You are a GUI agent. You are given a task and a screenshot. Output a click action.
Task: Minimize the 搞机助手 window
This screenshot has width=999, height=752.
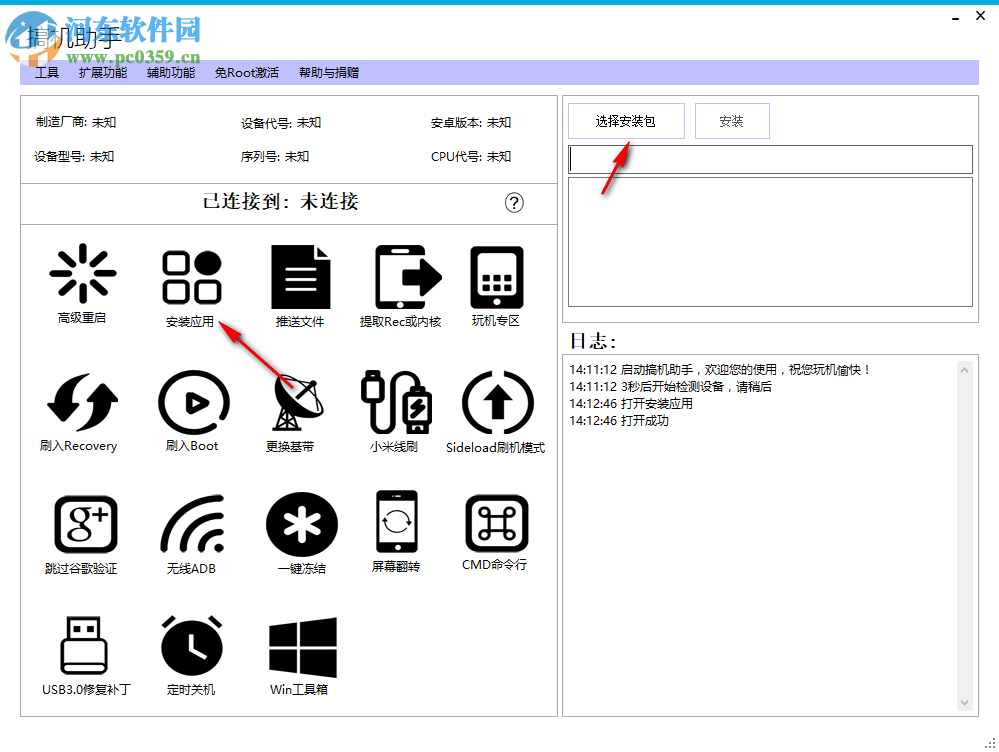[955, 17]
